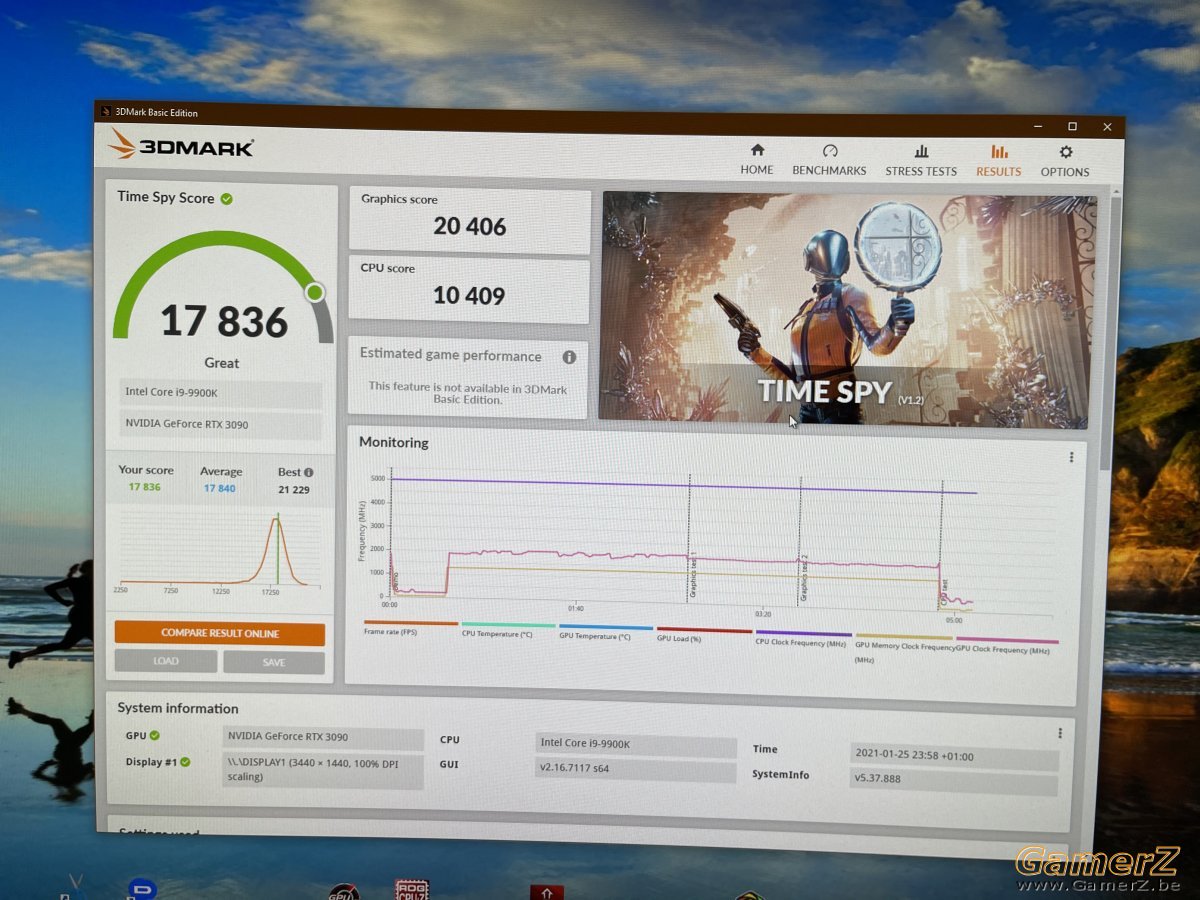Maximize the 3DMark Basic Edition window

point(1072,126)
